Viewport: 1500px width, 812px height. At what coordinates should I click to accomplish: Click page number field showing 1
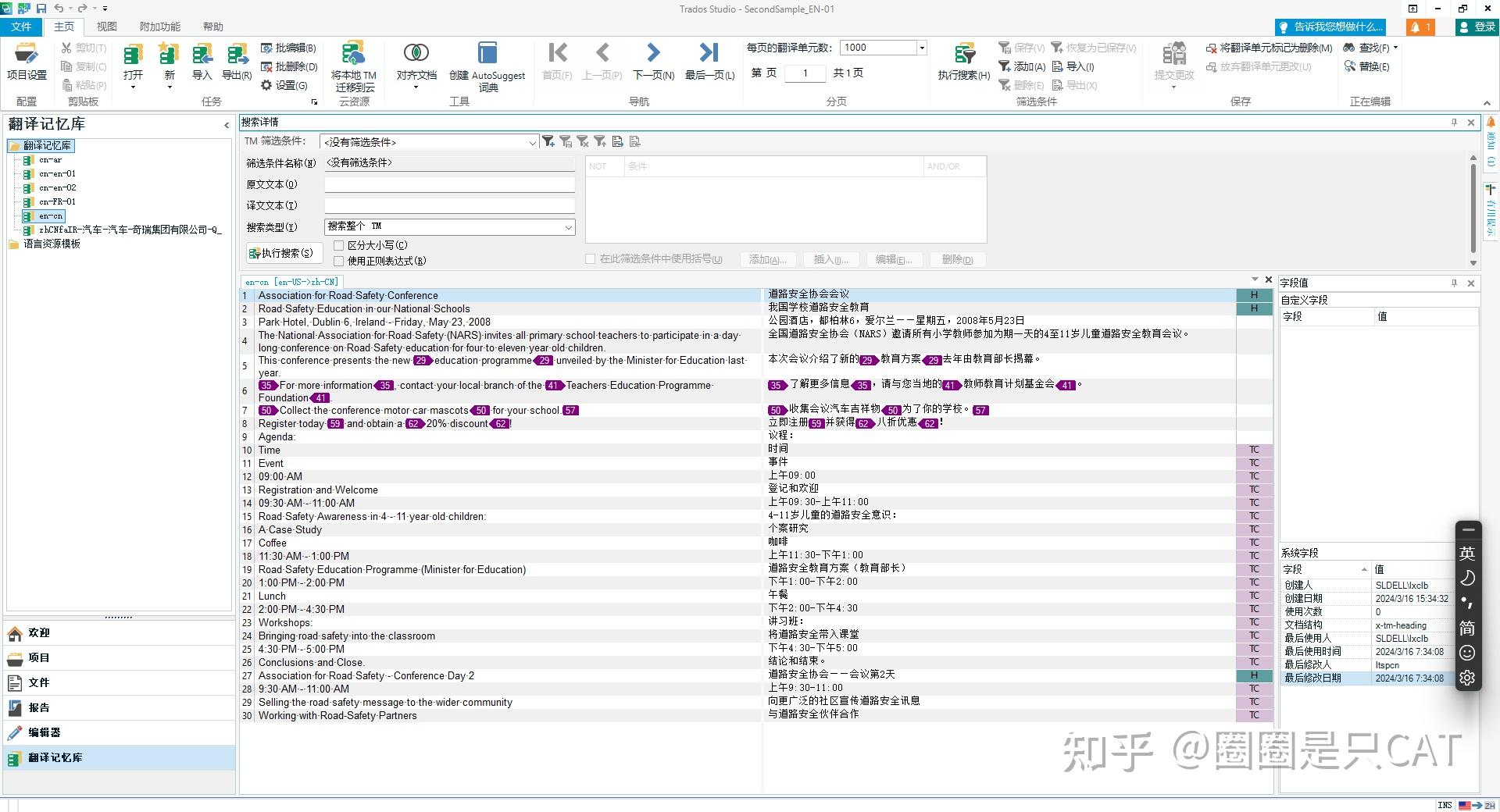(805, 73)
